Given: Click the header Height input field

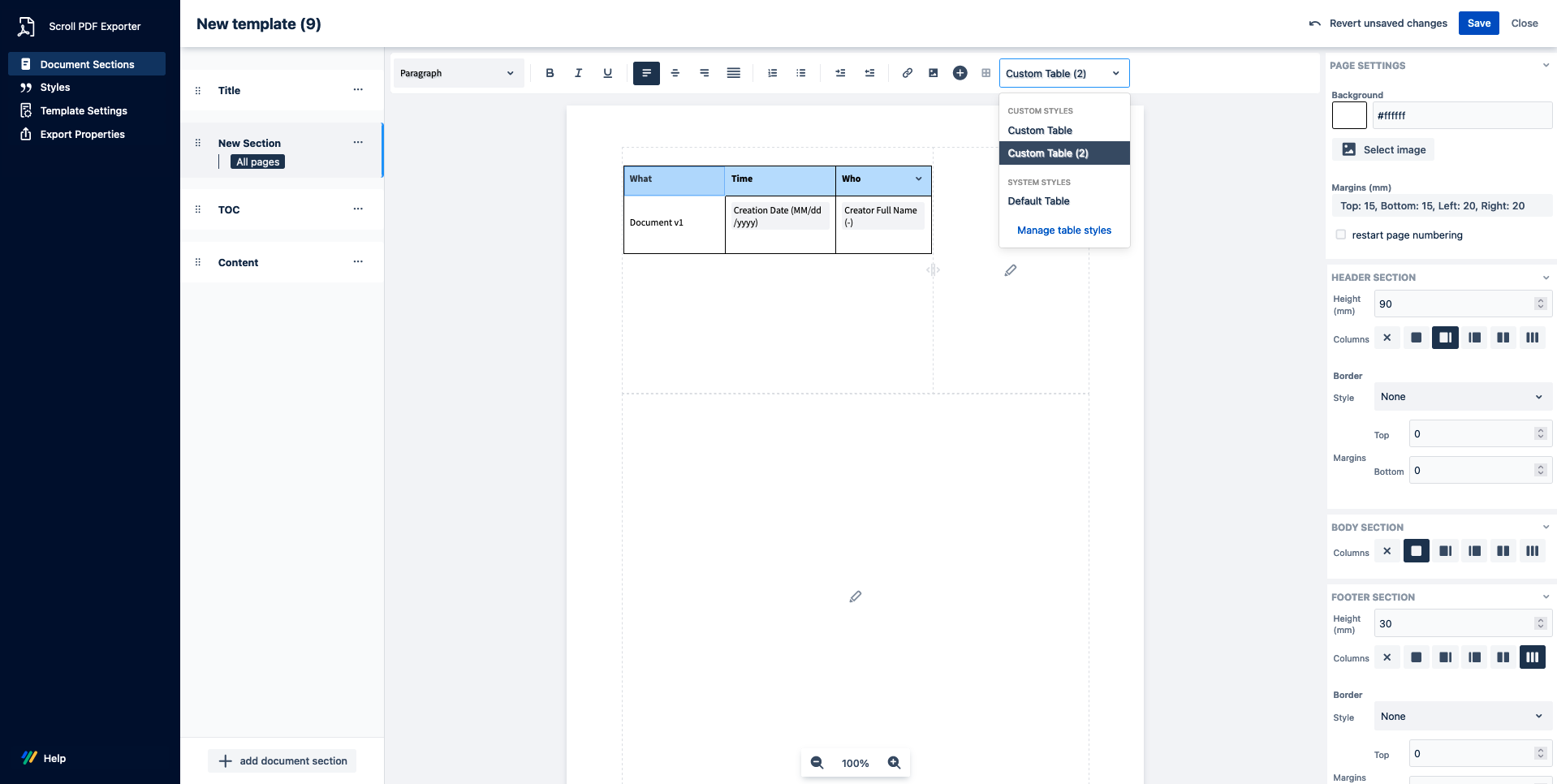Looking at the screenshot, I should 1453,304.
